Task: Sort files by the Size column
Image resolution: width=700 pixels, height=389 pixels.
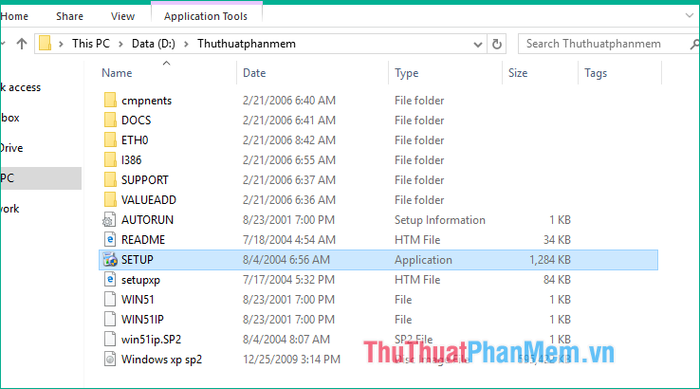Action: point(518,73)
